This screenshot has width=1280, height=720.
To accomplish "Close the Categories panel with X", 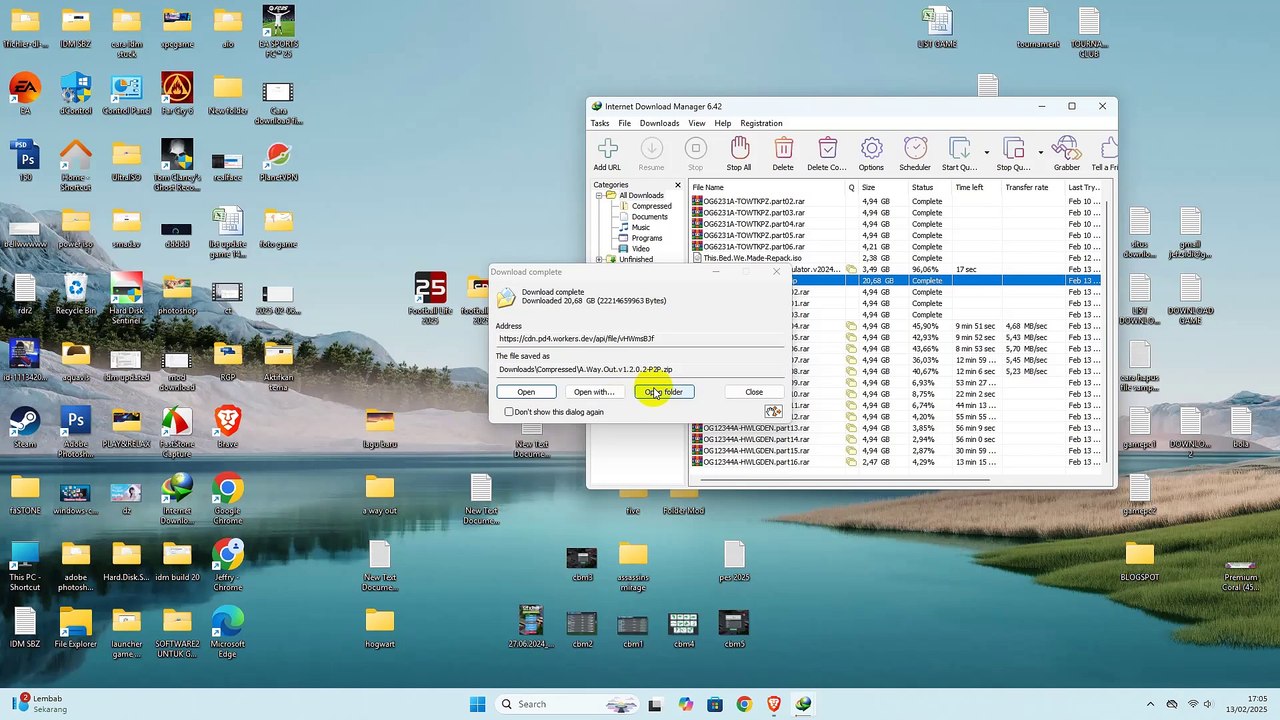I will pyautogui.click(x=677, y=185).
